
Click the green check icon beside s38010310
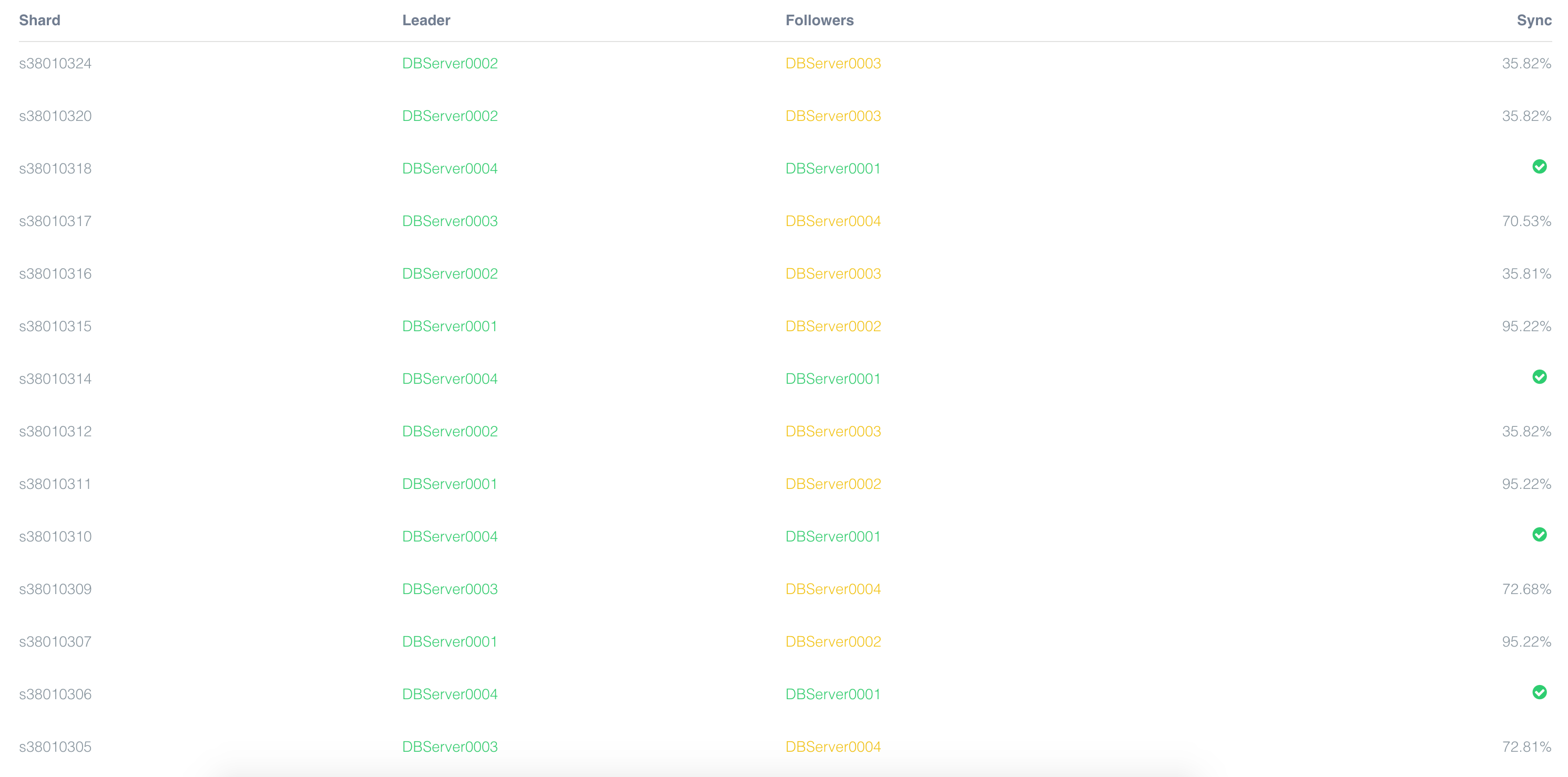(1540, 535)
